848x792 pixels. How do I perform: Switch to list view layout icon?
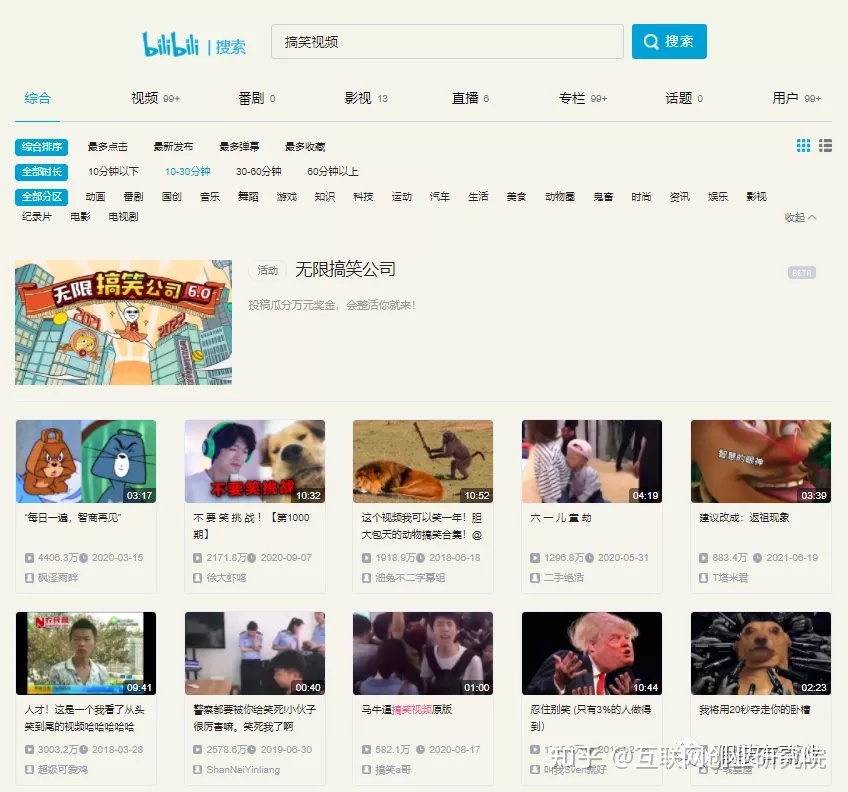(x=825, y=146)
